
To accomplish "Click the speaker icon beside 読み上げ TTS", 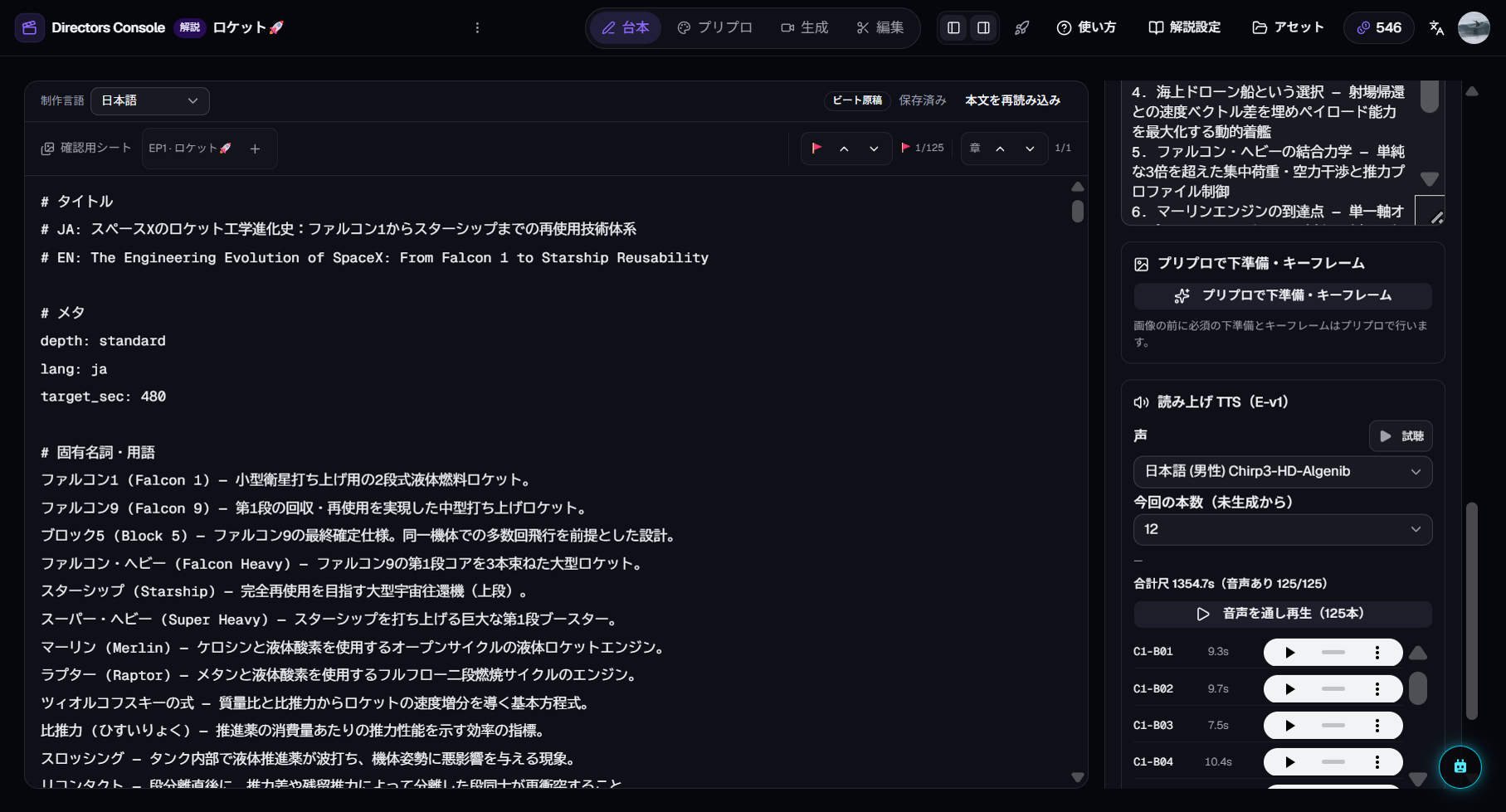I will [1141, 402].
